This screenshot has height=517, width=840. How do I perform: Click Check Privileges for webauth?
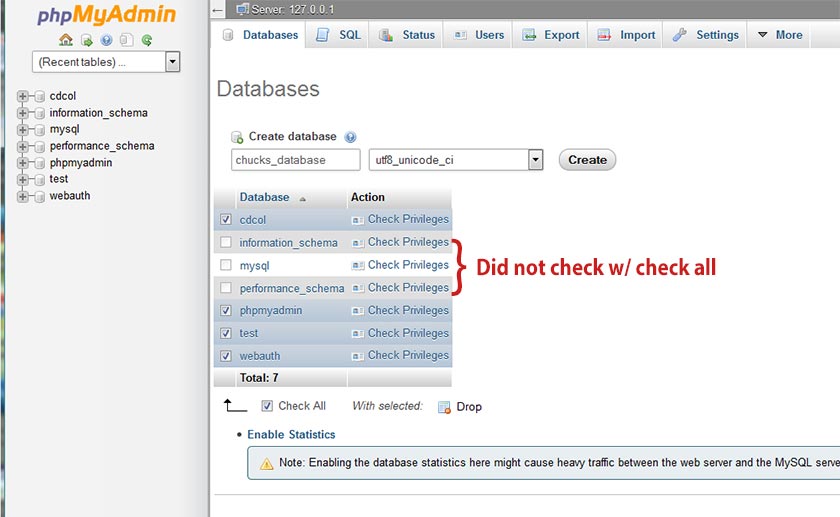(408, 356)
